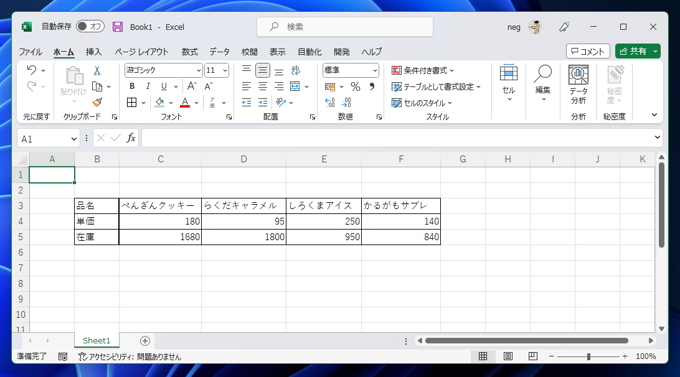
Task: Click the text orientation icon
Action: point(281,102)
